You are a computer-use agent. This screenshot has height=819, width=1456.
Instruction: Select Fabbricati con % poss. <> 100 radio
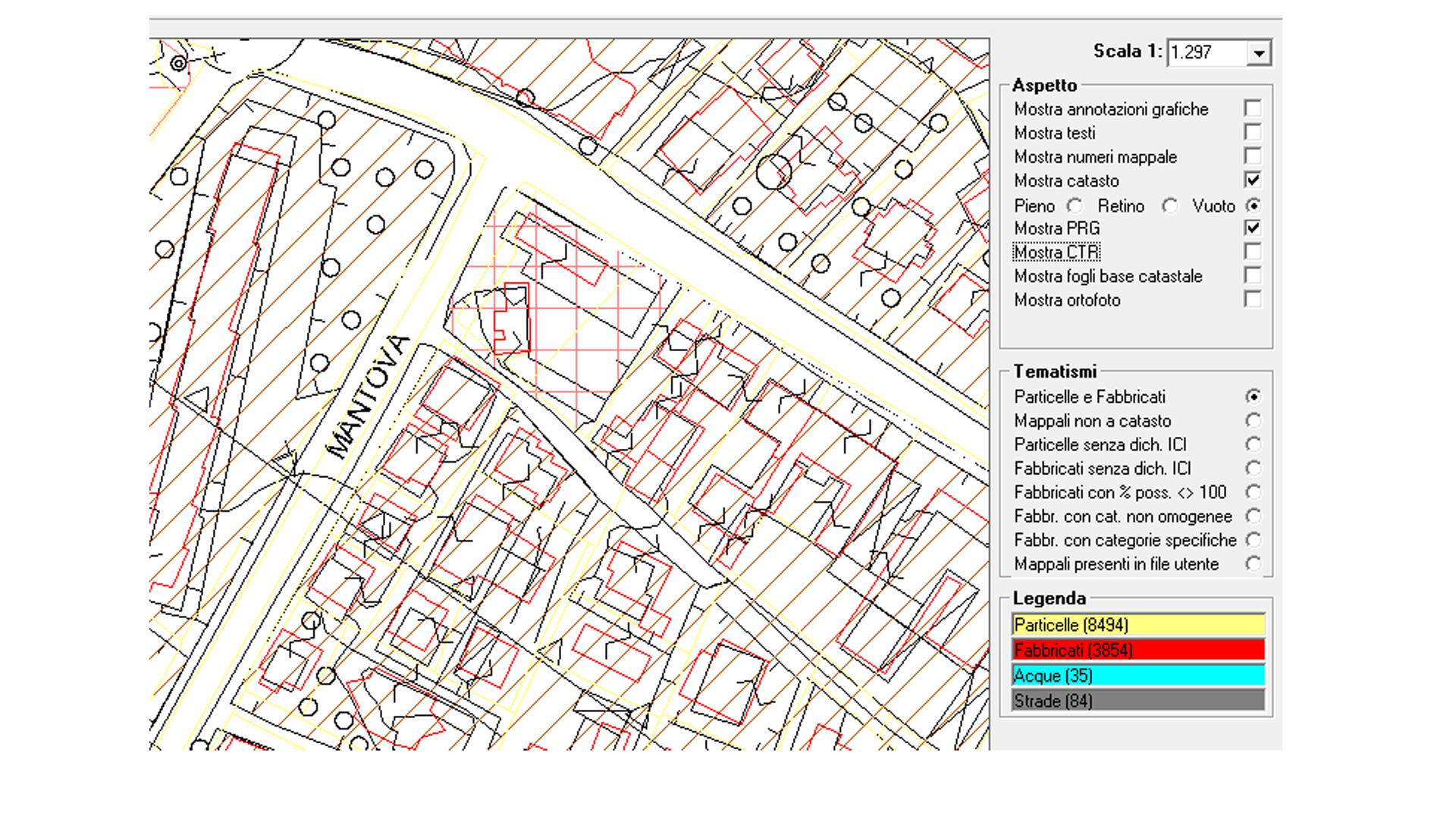1254,492
